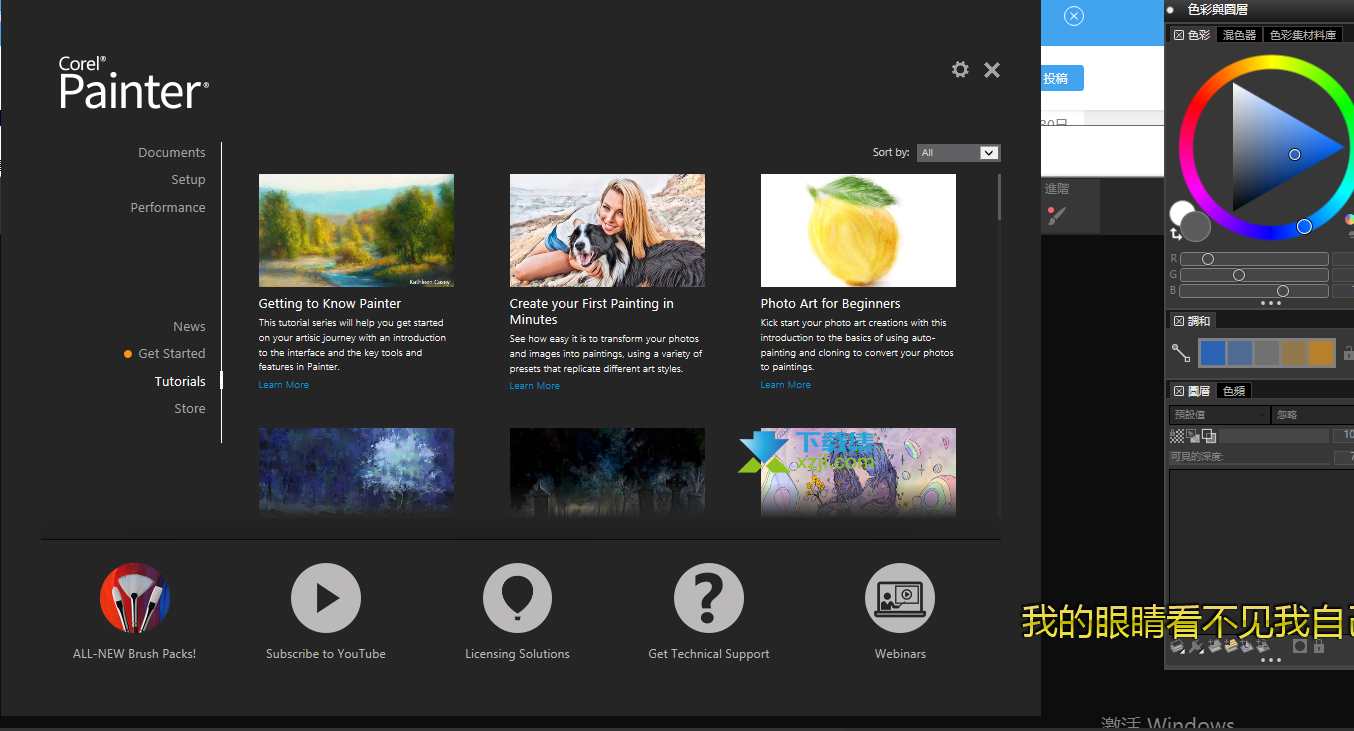
Task: Click the blue 投稿 button in browser
Action: coord(1061,78)
